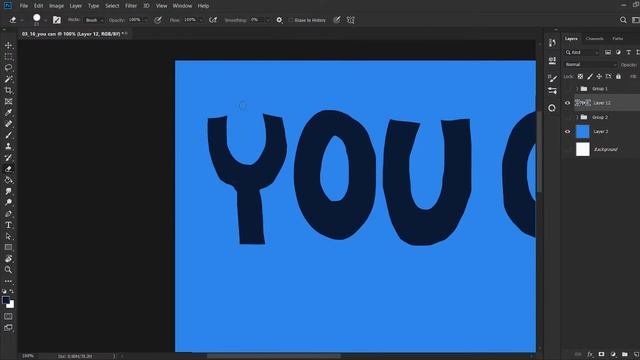Select the Dodge tool
Image resolution: width=640 pixels, height=360 pixels.
[8, 202]
